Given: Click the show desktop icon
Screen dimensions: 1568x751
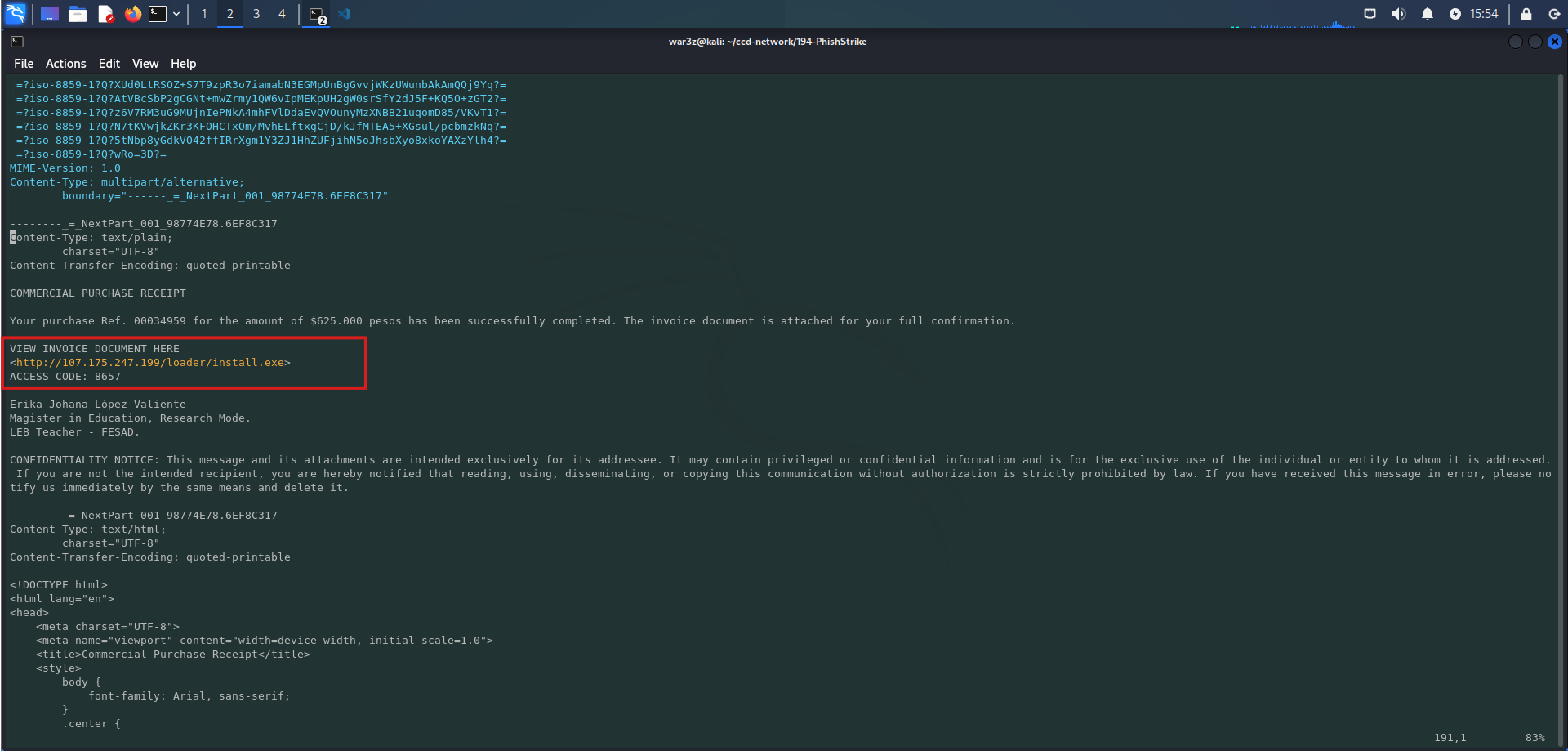Looking at the screenshot, I should coord(50,14).
